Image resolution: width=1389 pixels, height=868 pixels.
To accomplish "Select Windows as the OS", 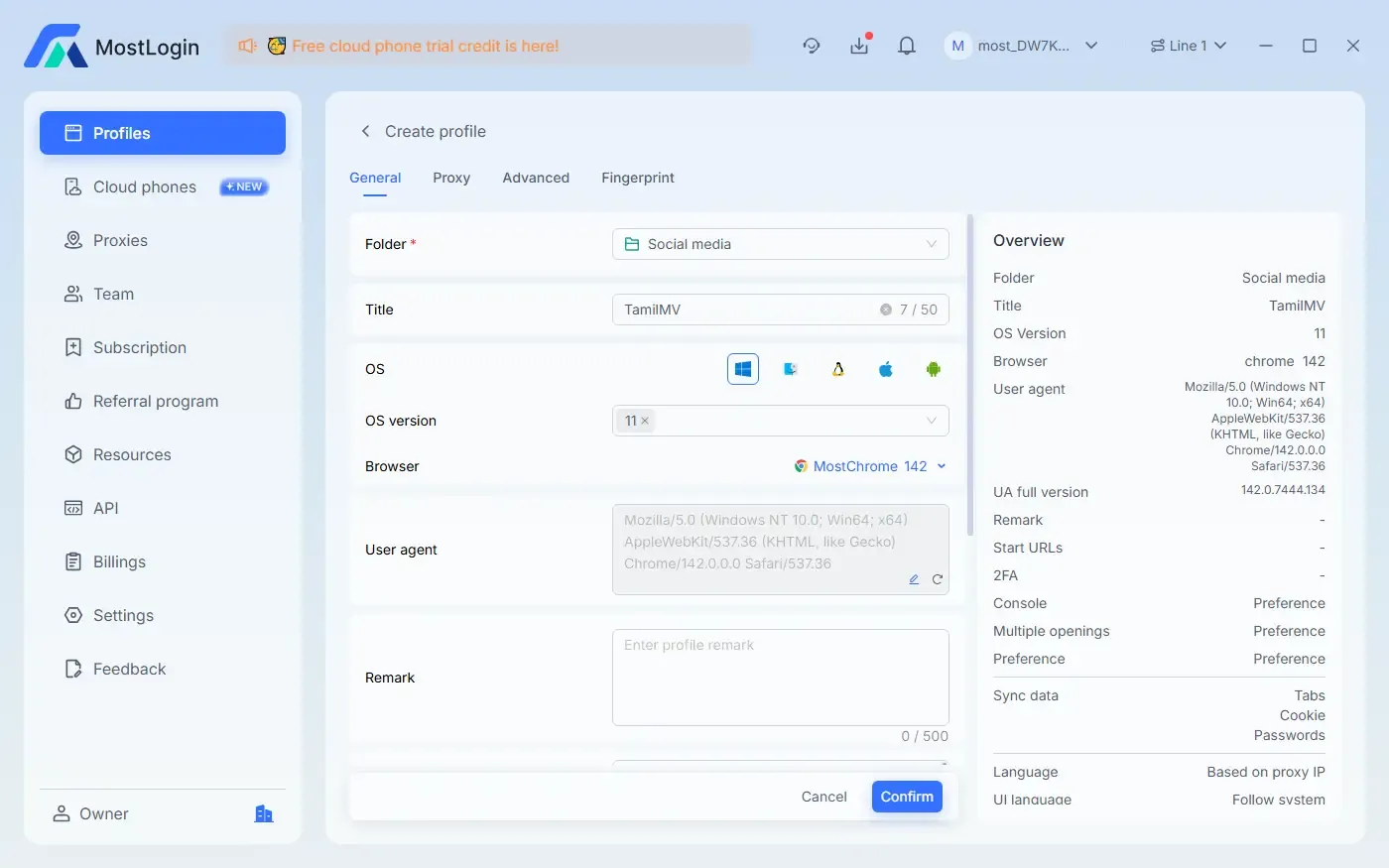I will pos(742,368).
